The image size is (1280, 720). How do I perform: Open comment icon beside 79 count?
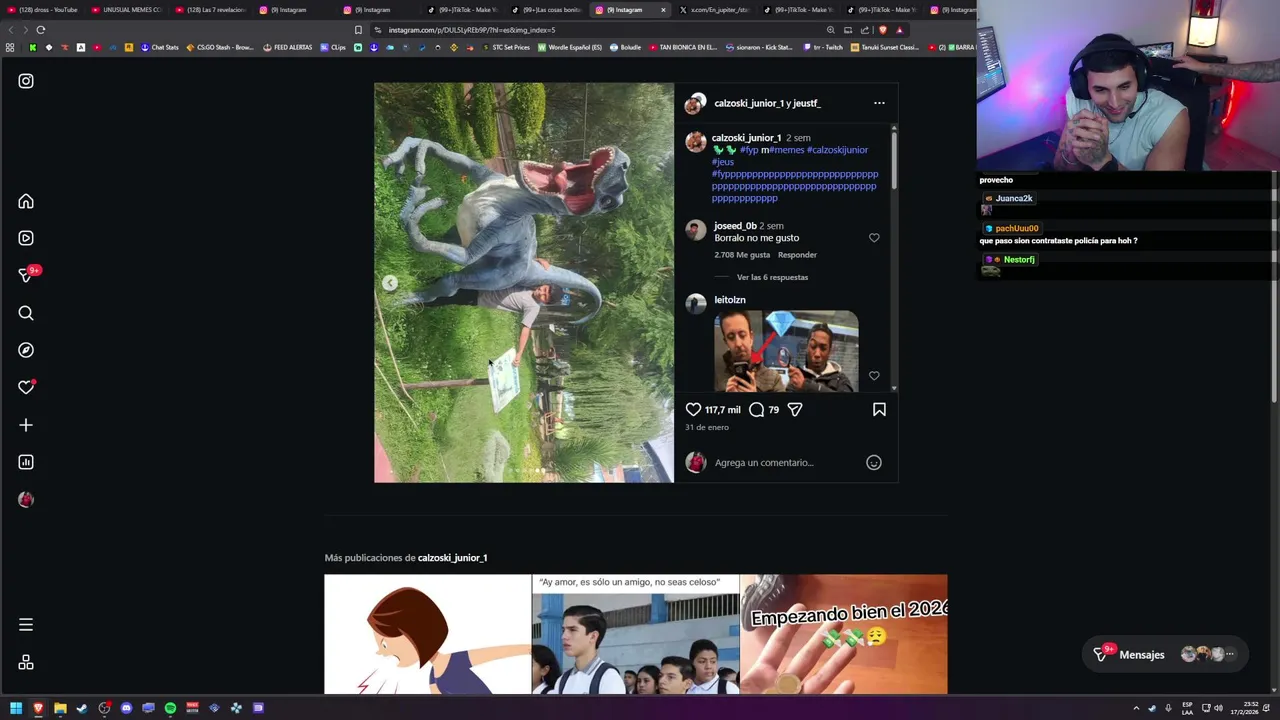[757, 409]
